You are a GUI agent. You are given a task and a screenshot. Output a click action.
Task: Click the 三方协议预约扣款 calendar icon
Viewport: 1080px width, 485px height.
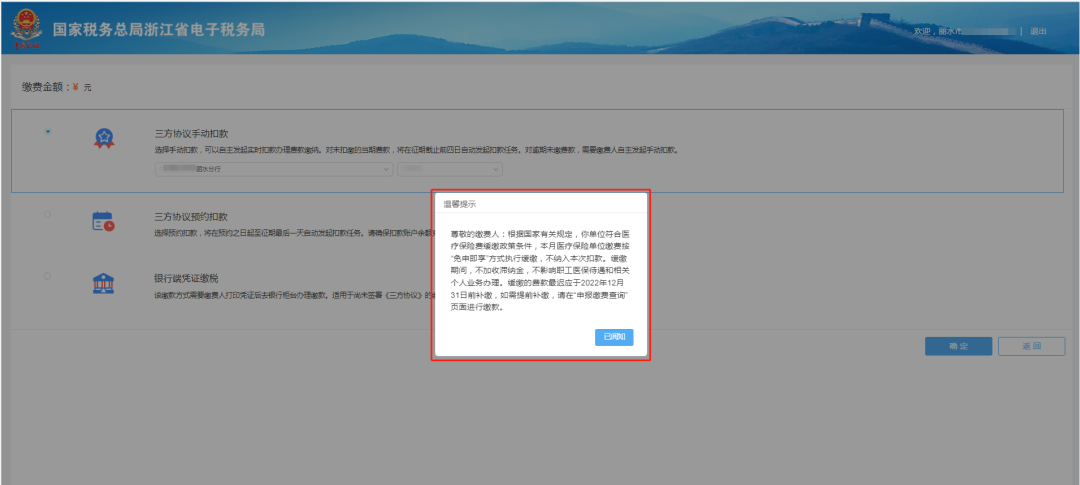tap(103, 221)
